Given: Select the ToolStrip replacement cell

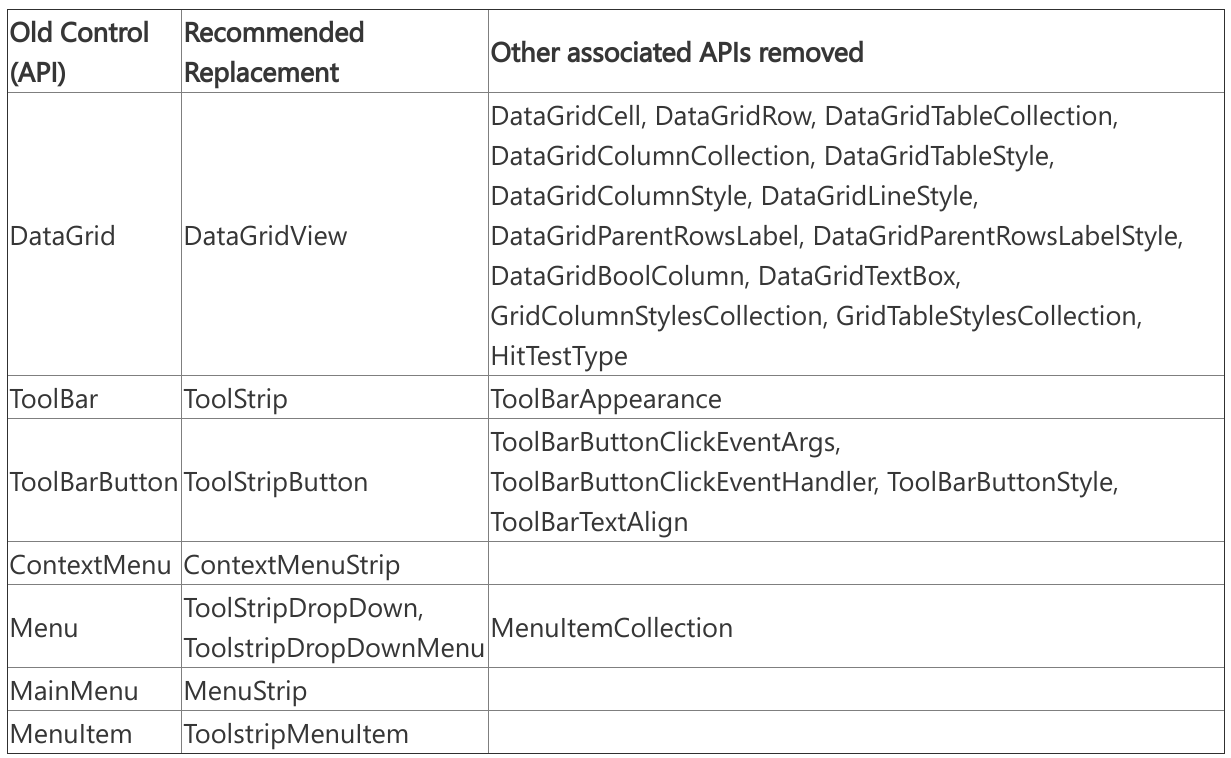Looking at the screenshot, I should click(x=236, y=400).
